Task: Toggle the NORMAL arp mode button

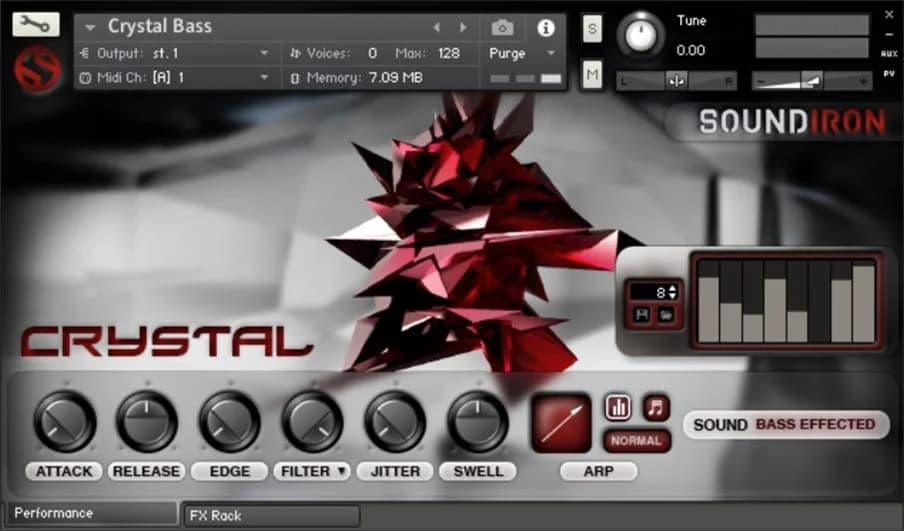Action: 636,441
